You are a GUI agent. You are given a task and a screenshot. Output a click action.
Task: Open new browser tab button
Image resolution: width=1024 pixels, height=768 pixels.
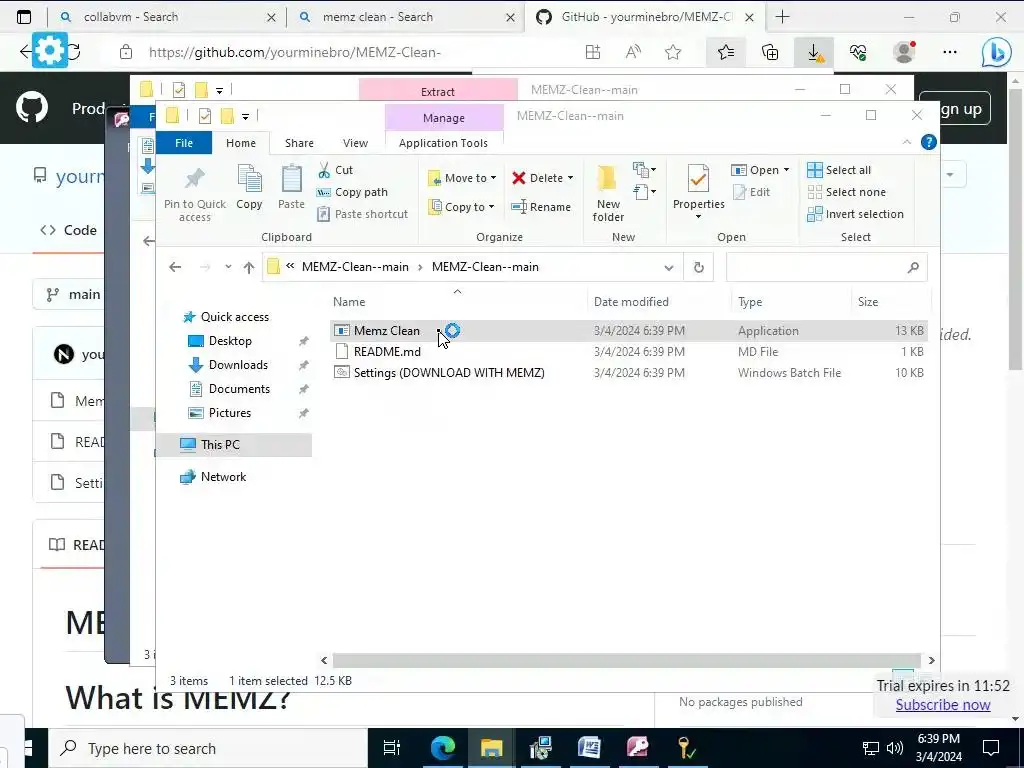(782, 17)
